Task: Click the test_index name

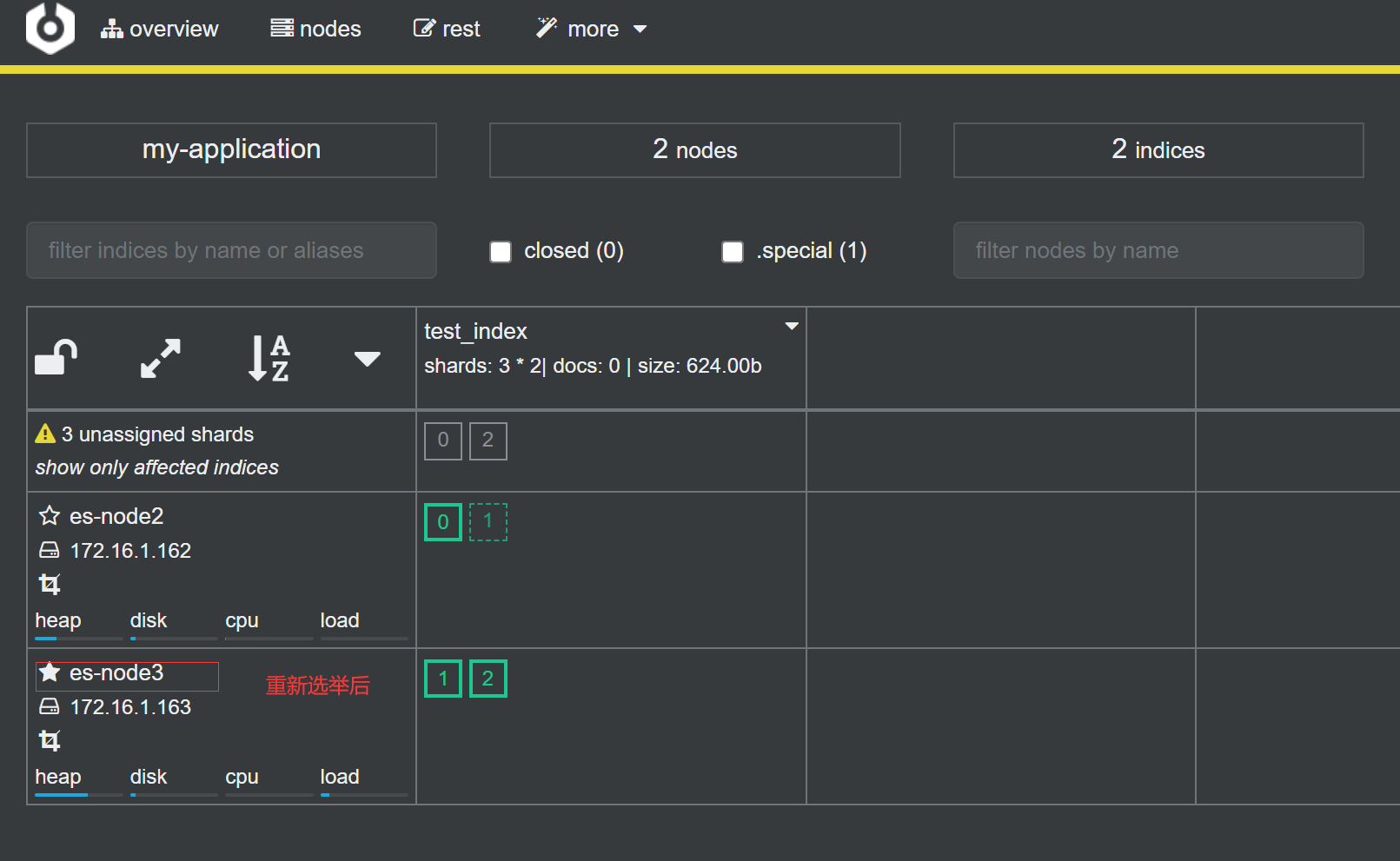Action: (x=475, y=331)
